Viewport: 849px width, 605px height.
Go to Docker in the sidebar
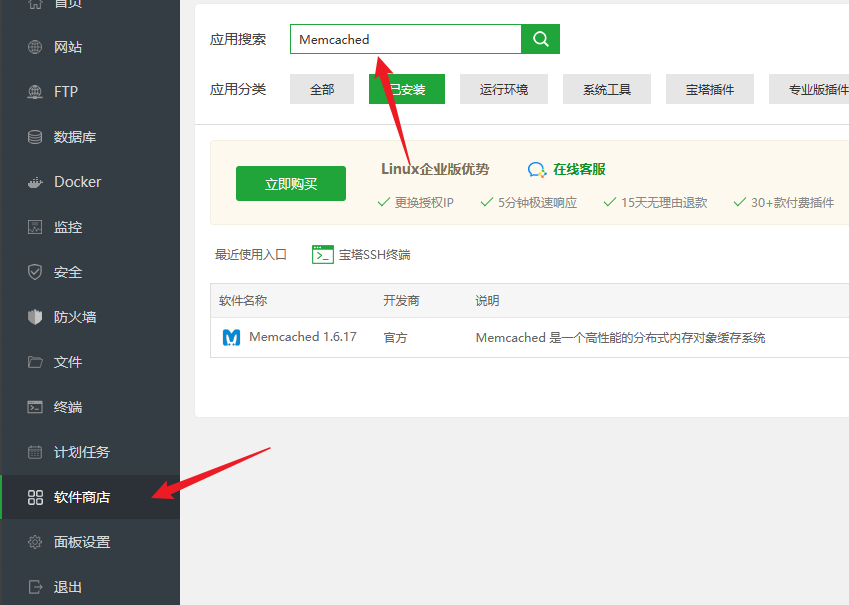coord(90,182)
